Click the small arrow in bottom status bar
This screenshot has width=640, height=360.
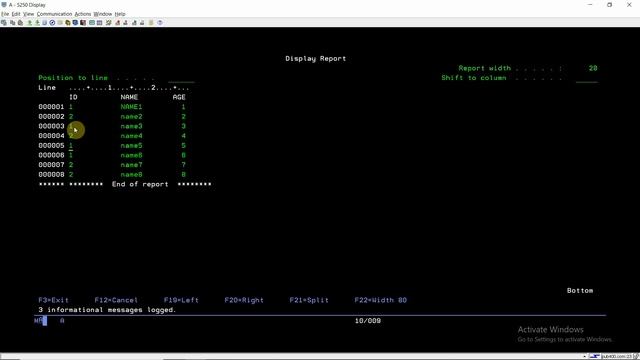[584, 357]
